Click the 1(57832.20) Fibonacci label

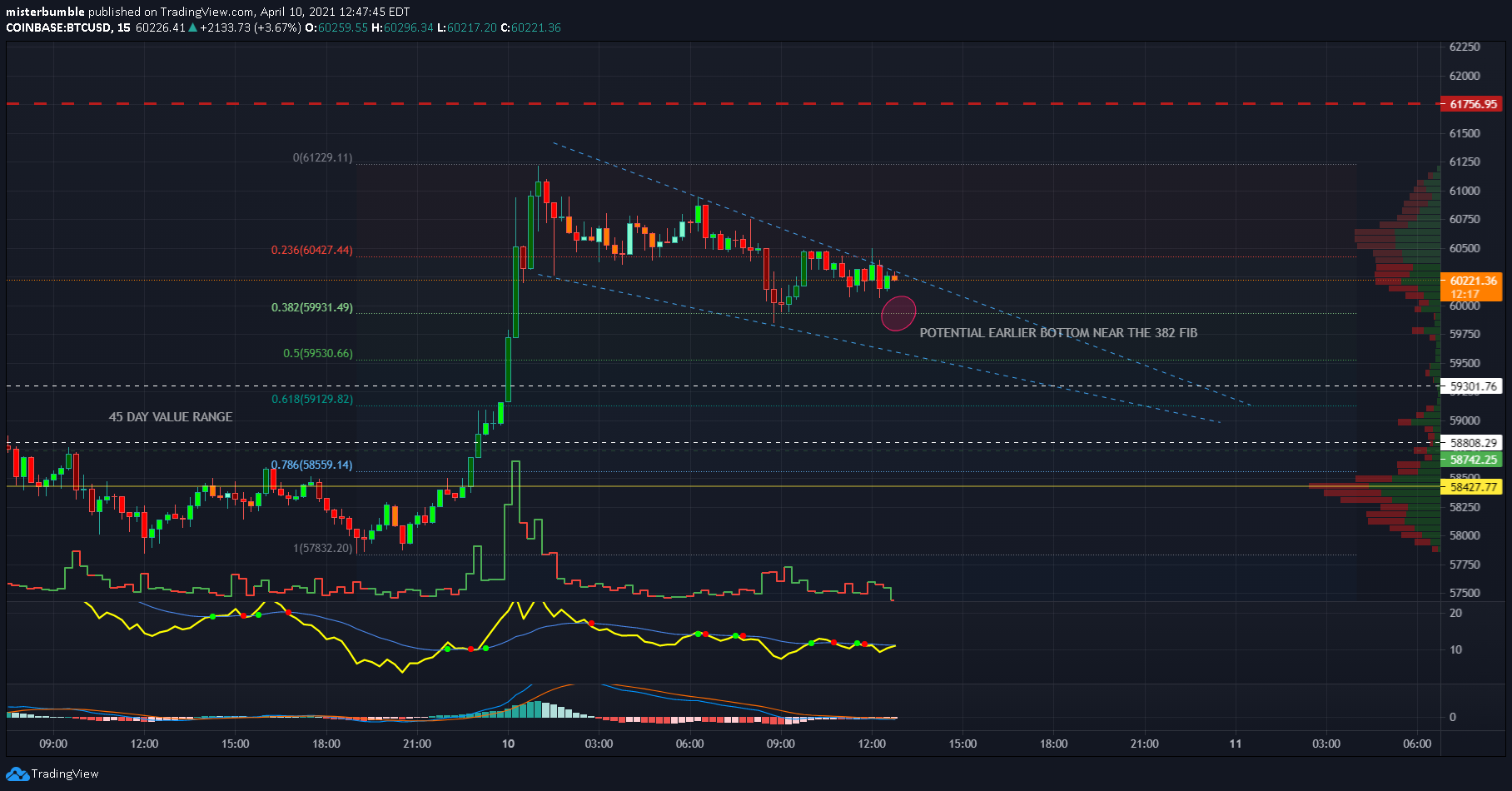[322, 548]
